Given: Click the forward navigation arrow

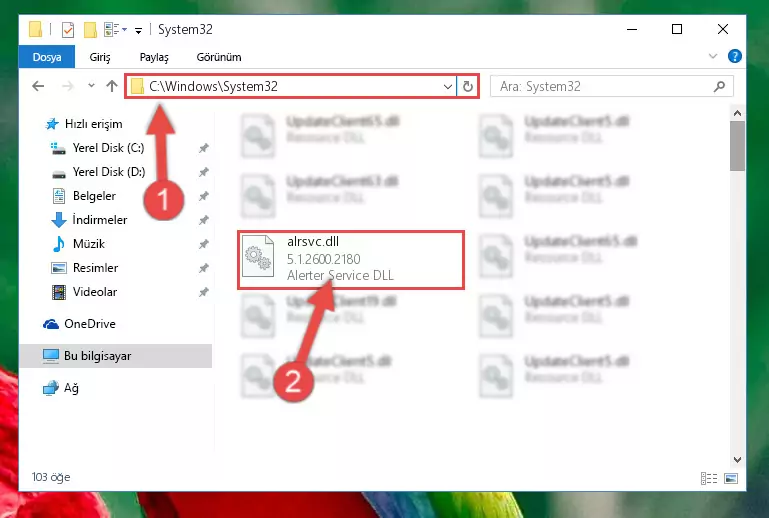Looking at the screenshot, I should coord(68,86).
